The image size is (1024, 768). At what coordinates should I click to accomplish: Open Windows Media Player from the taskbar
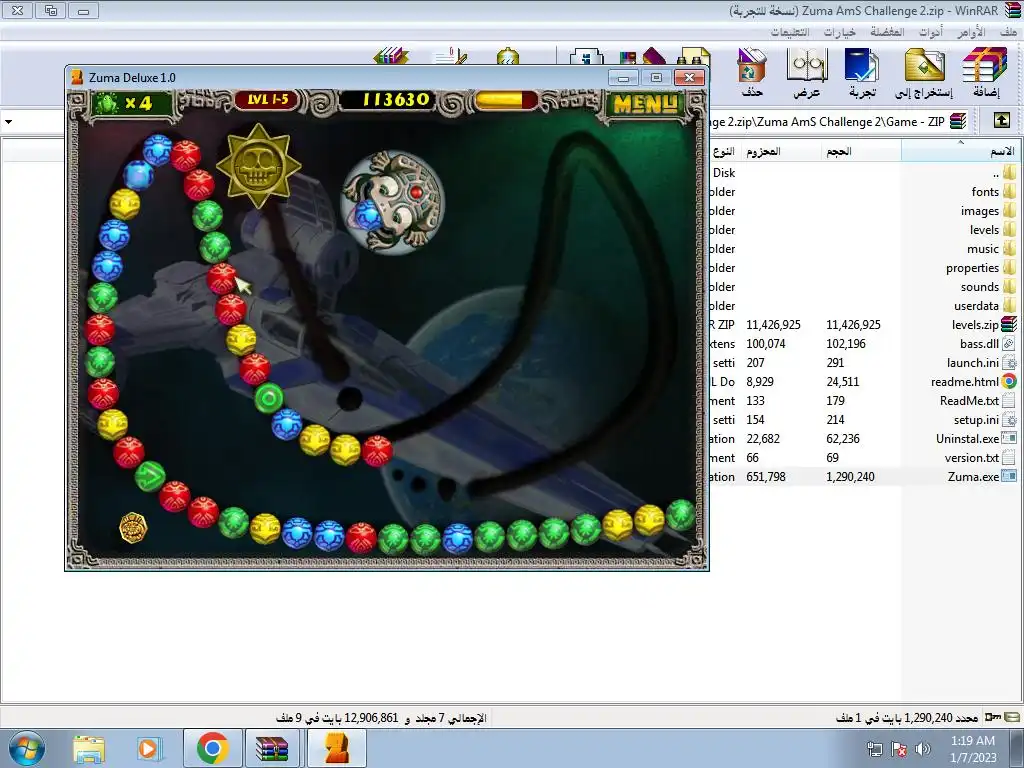(x=150, y=748)
